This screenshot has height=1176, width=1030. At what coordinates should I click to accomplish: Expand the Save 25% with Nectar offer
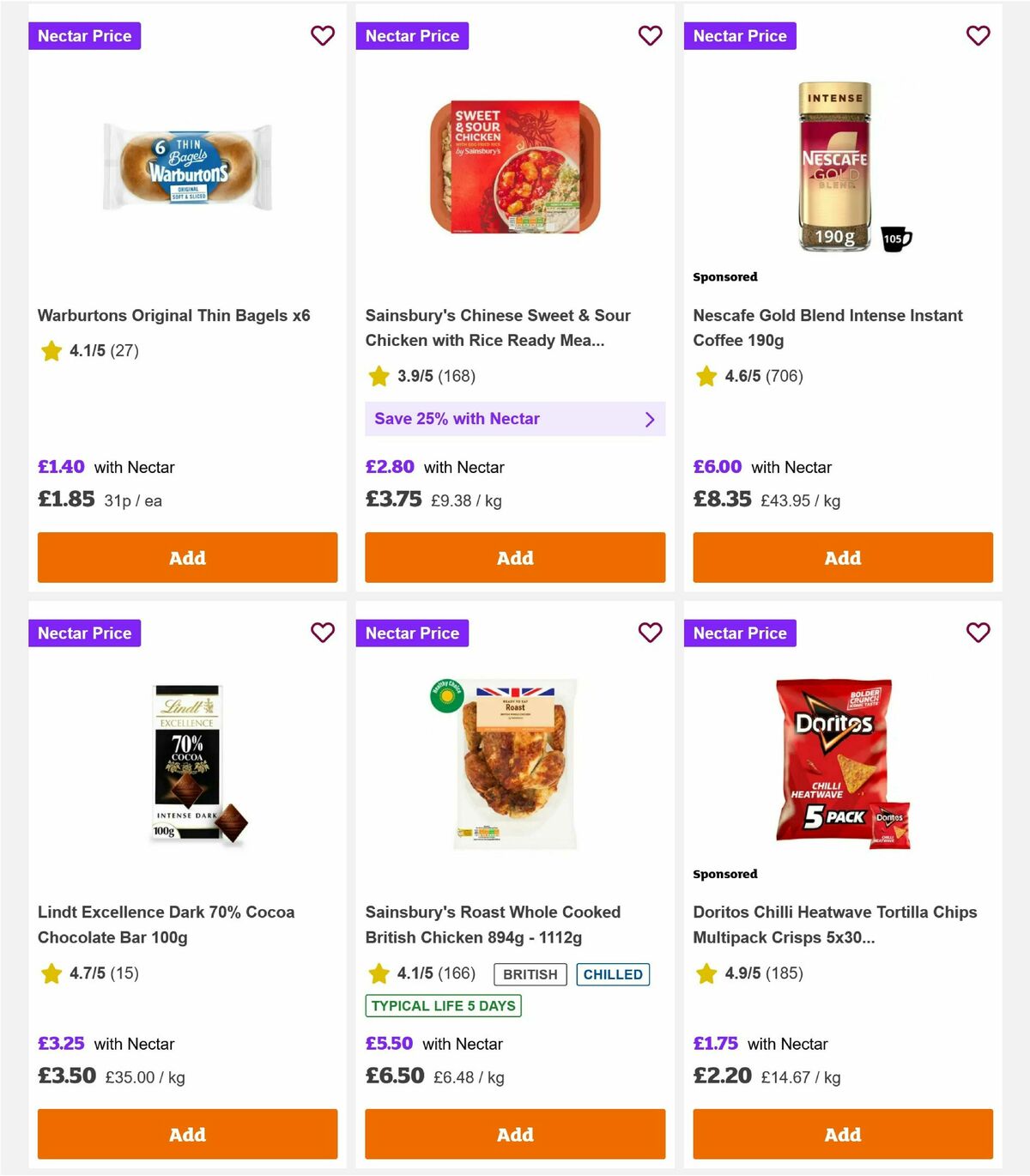point(515,419)
